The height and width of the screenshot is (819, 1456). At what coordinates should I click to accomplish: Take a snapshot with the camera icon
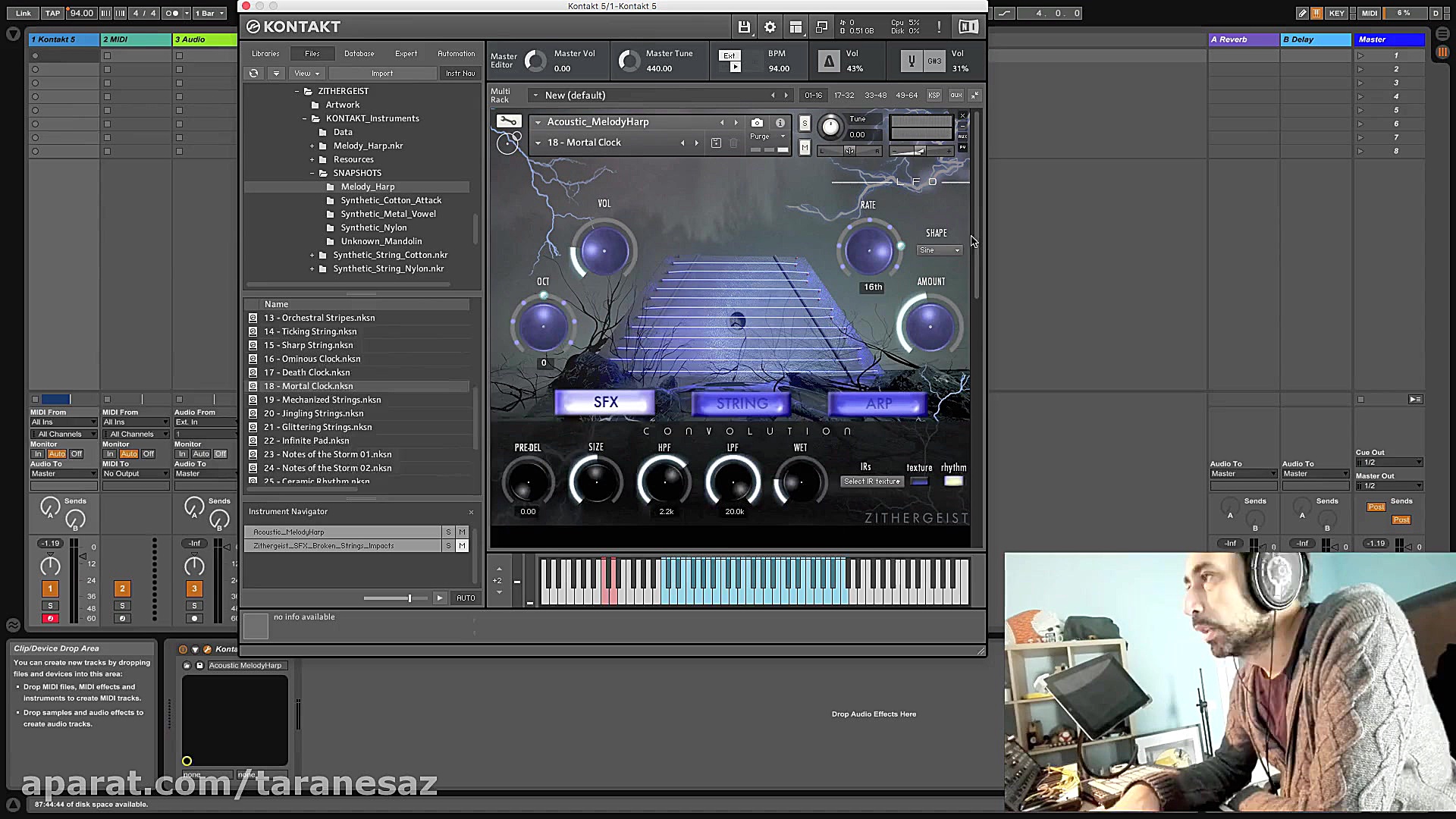tap(757, 122)
